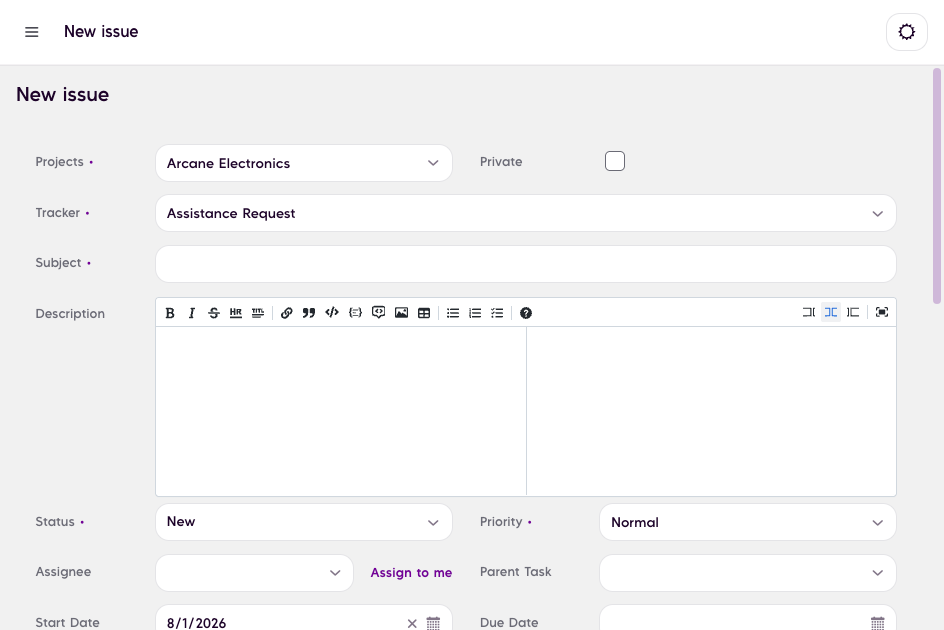The height and width of the screenshot is (630, 944).
Task: Click the "Tracker" field label
Action: (x=57, y=213)
